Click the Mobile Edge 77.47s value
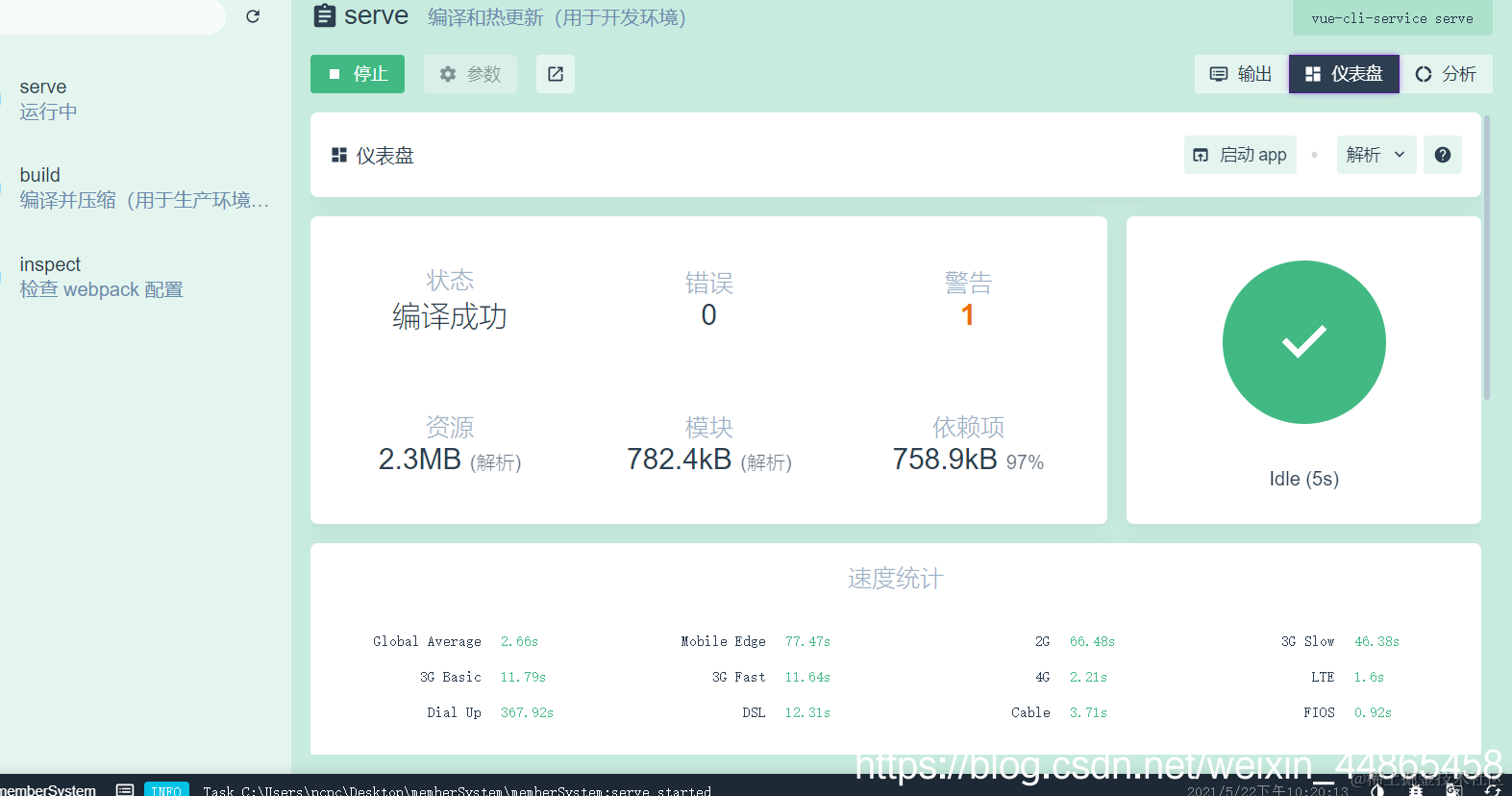 click(x=807, y=641)
